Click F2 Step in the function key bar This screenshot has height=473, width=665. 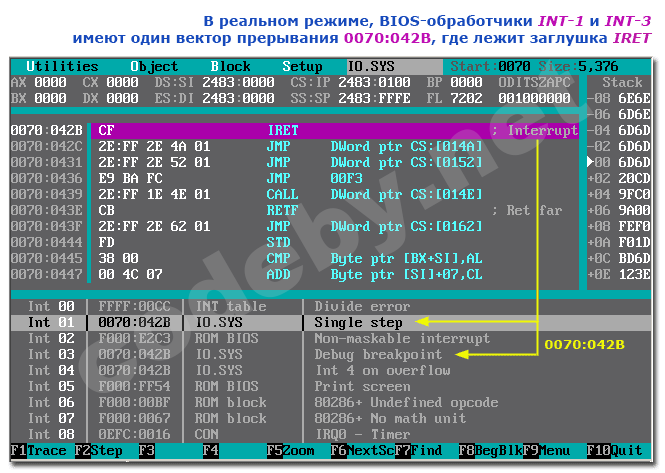click(98, 451)
